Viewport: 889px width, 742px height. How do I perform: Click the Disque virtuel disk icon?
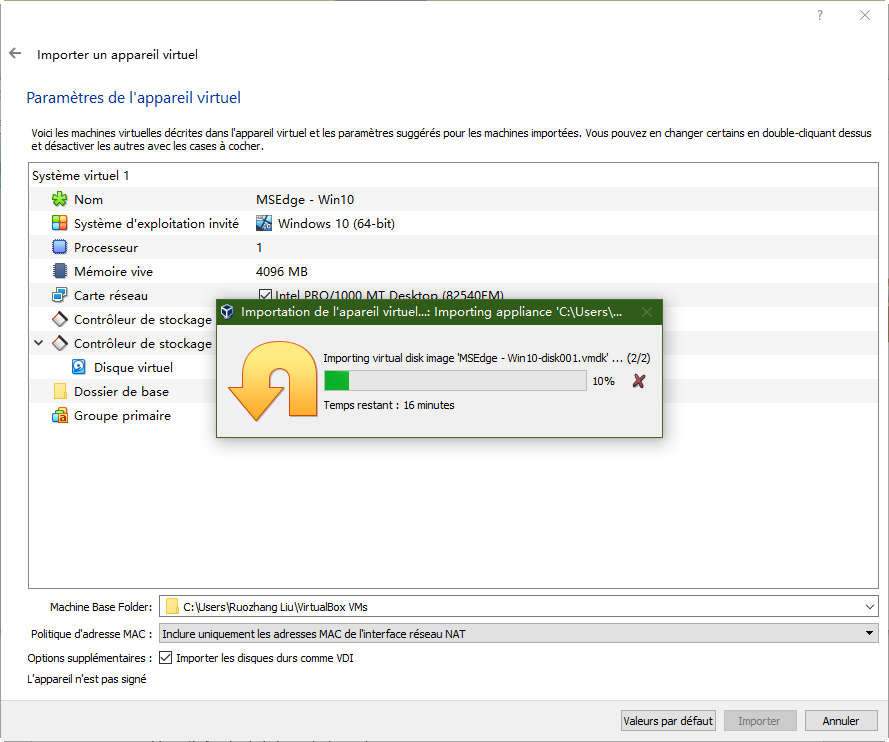[79, 367]
